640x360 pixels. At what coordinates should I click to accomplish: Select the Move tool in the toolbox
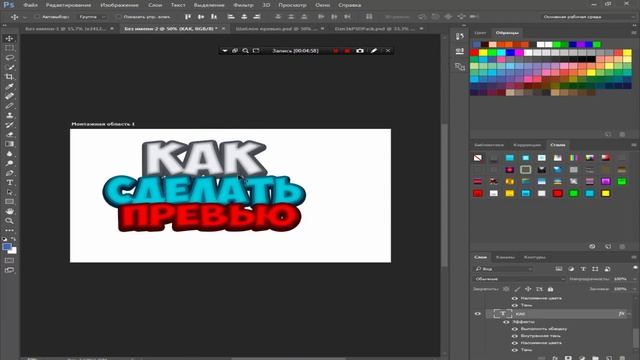[9, 38]
